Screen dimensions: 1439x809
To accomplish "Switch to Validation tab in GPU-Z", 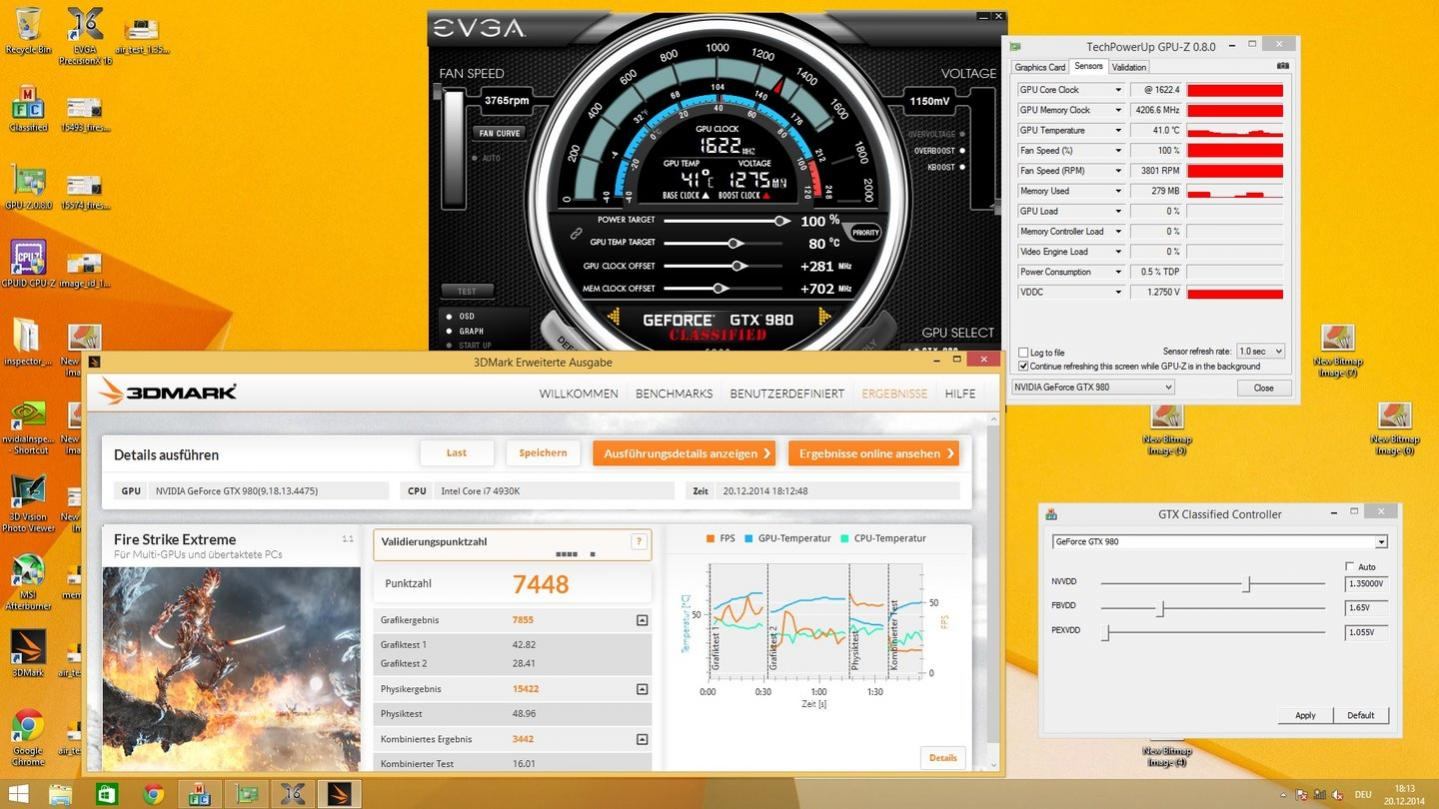I will point(1129,67).
